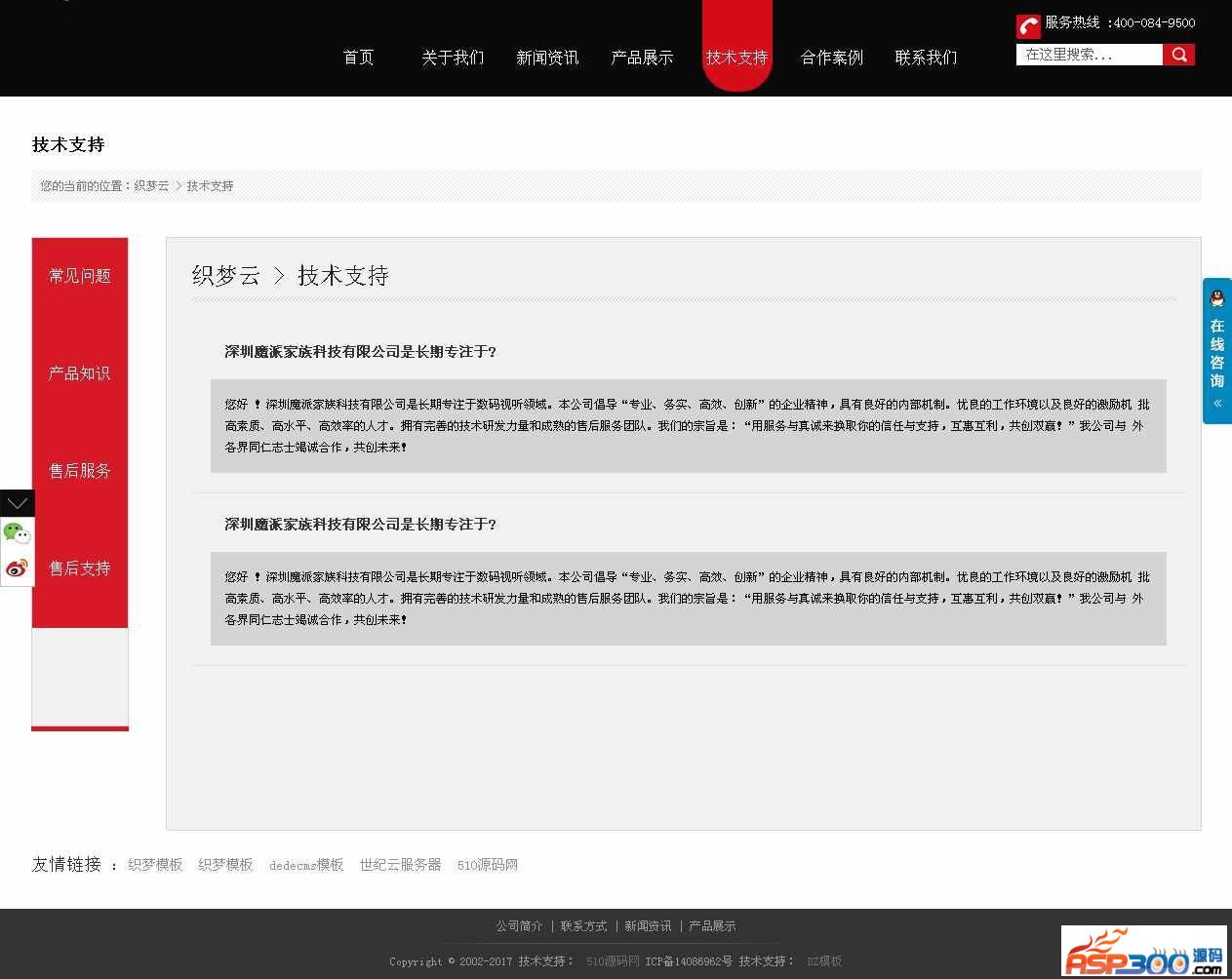
Task: Click the 技术支持 page title
Action: (x=68, y=144)
